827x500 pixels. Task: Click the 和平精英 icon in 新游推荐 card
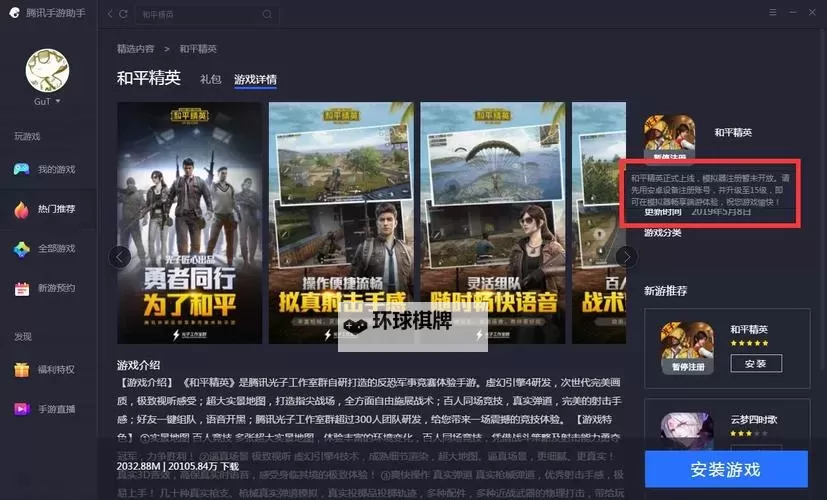(687, 348)
